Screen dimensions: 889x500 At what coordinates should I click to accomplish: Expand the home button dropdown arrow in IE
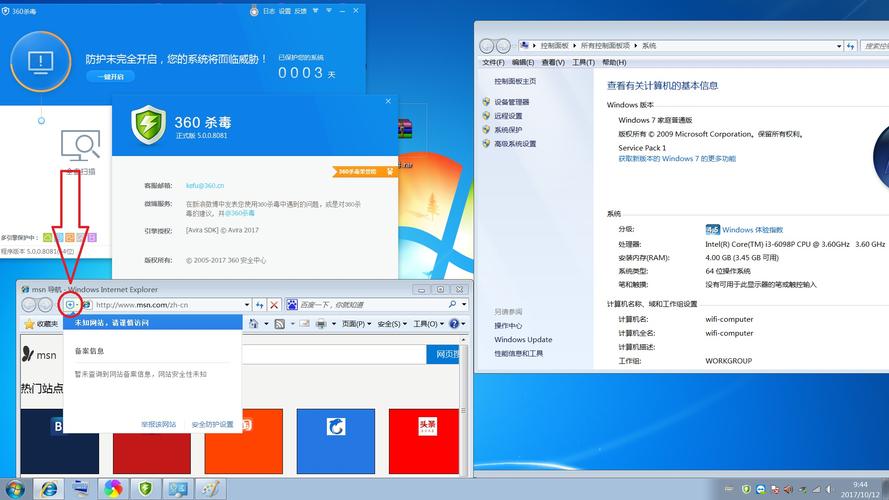pos(266,324)
